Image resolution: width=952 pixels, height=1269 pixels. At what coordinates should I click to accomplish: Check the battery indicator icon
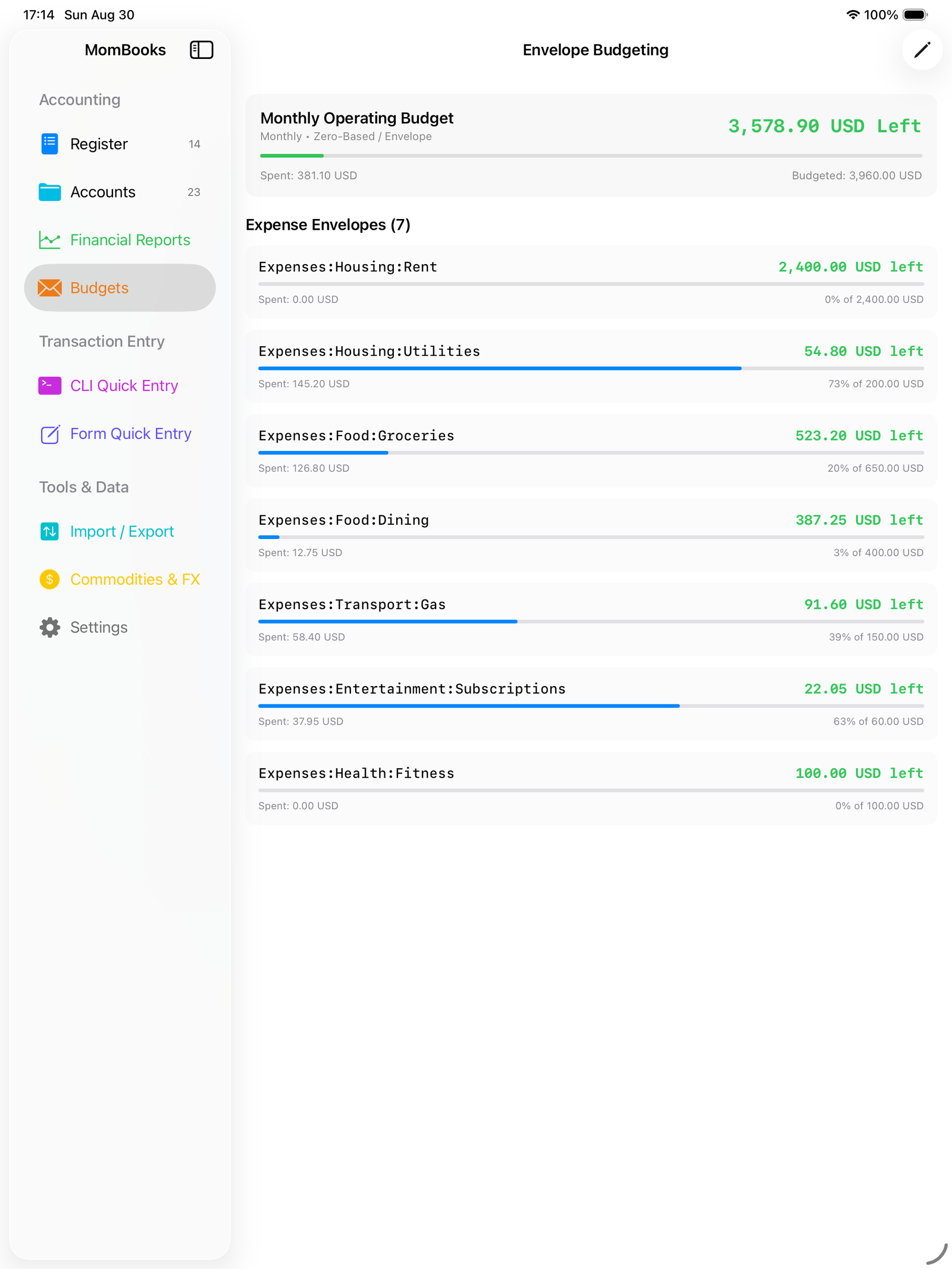pos(915,15)
